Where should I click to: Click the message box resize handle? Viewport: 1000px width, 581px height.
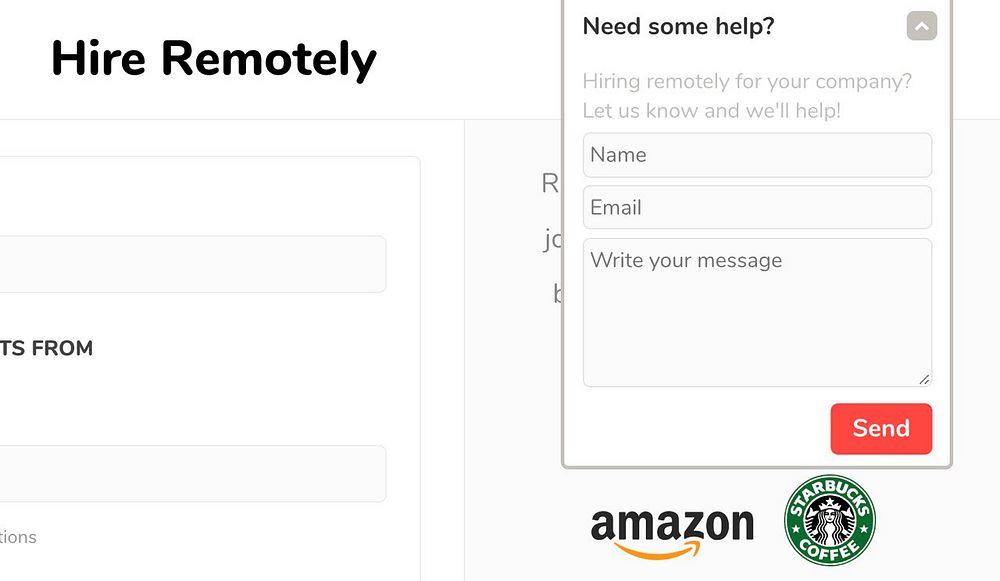click(x=924, y=379)
